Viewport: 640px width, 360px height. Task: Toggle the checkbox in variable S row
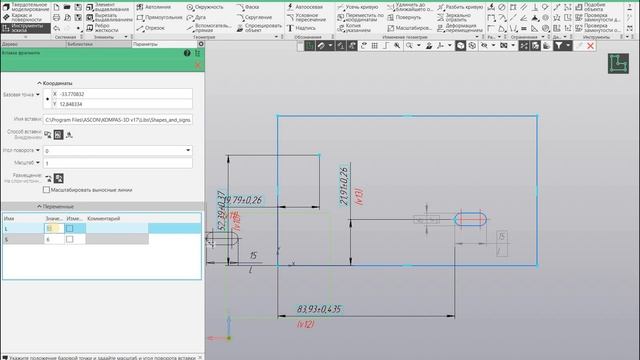tap(70, 239)
